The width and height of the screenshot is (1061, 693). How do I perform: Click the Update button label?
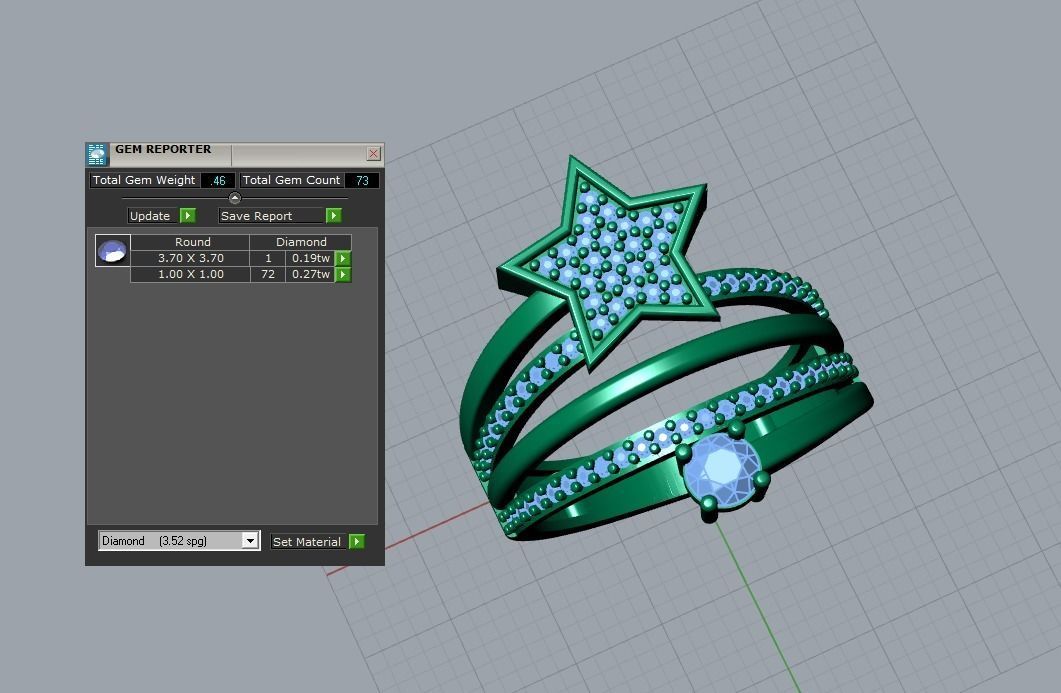pyautogui.click(x=150, y=216)
